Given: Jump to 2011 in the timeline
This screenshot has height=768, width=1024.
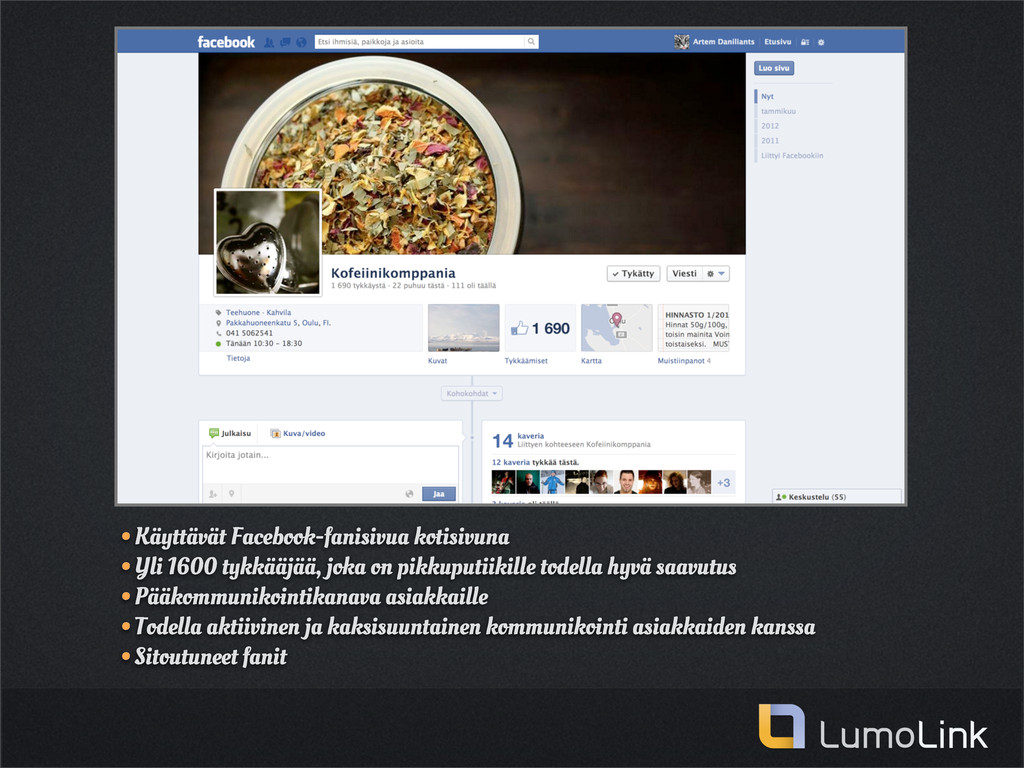Looking at the screenshot, I should [770, 140].
